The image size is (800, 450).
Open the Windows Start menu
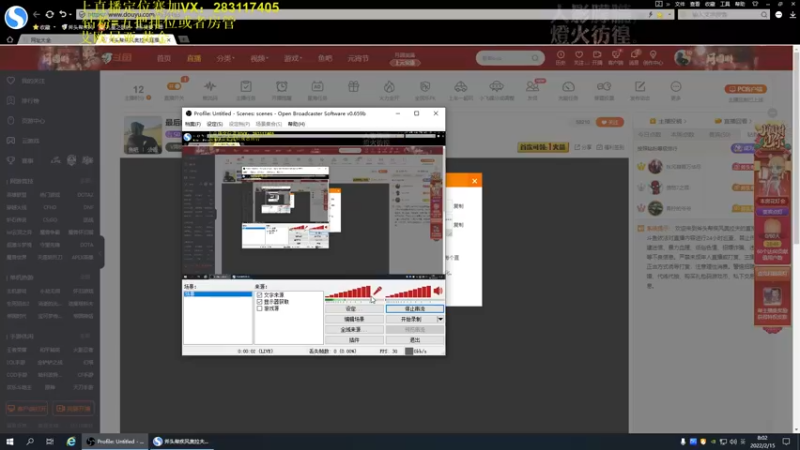click(10, 441)
